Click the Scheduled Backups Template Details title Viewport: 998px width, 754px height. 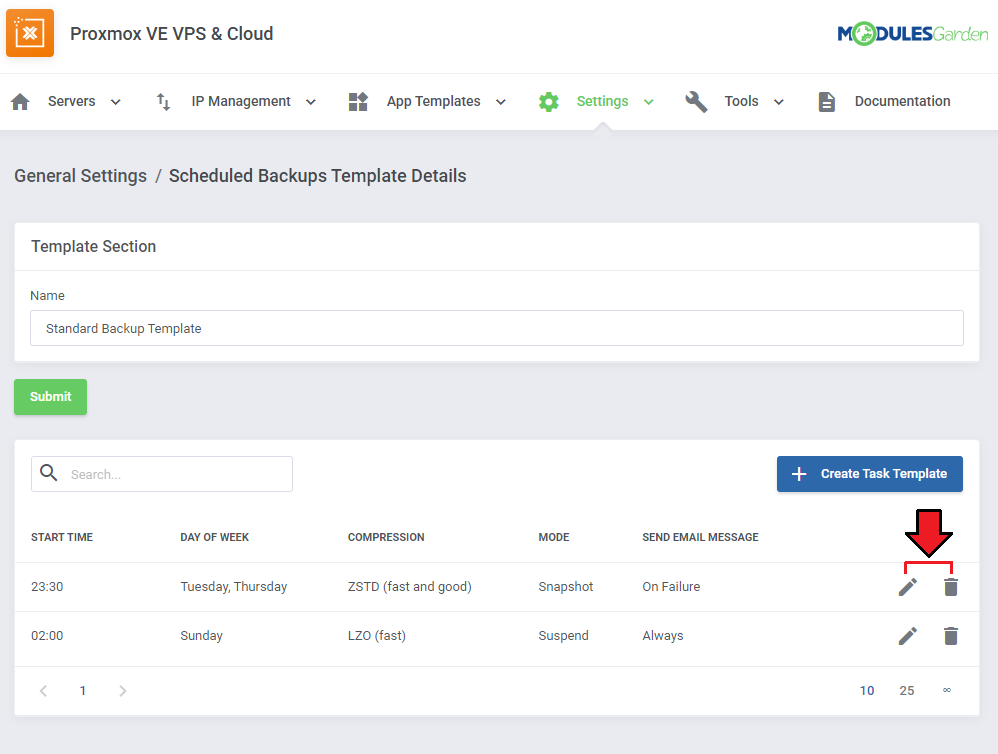click(x=318, y=176)
